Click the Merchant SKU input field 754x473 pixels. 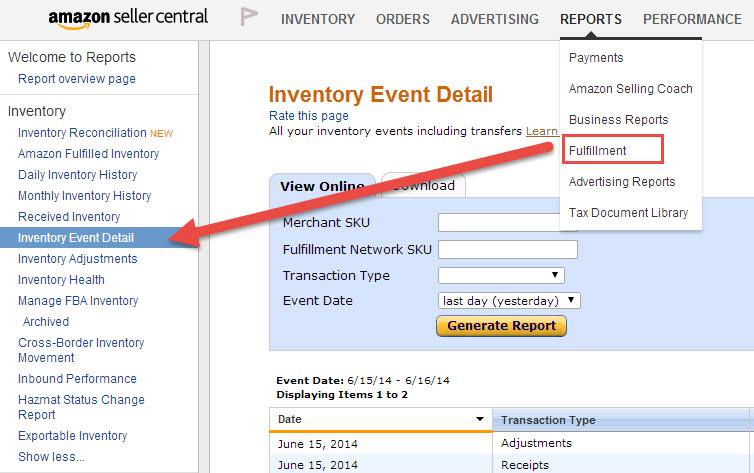coord(499,223)
